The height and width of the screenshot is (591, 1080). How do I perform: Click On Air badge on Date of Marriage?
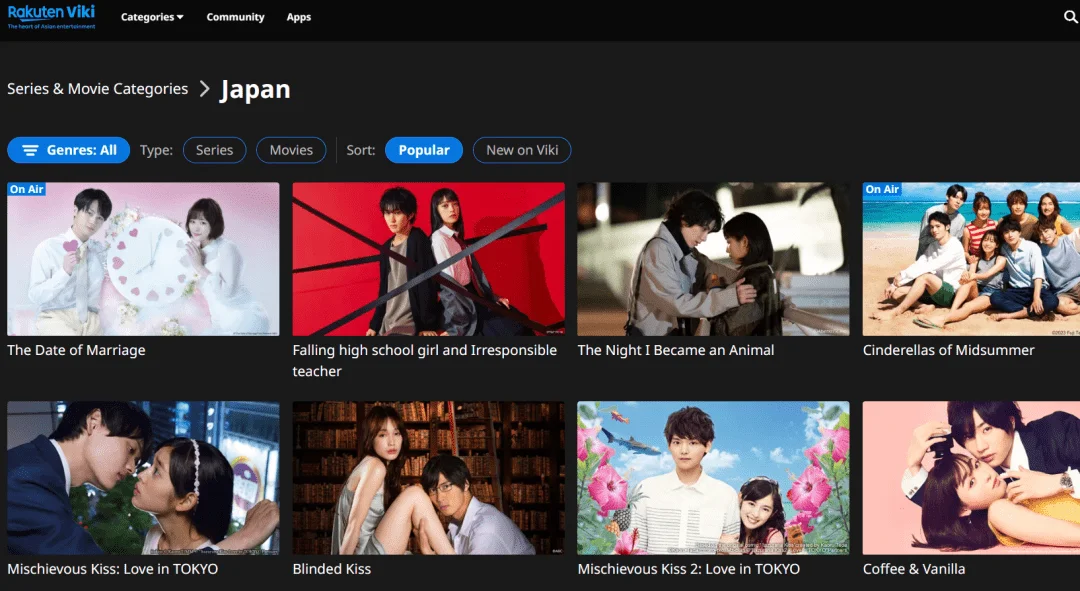coord(27,189)
